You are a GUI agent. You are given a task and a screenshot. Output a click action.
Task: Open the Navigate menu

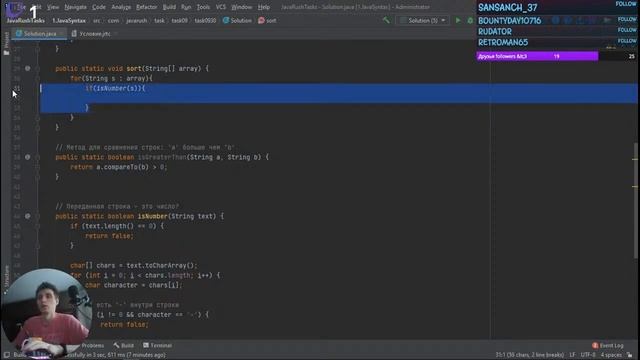coord(76,7)
